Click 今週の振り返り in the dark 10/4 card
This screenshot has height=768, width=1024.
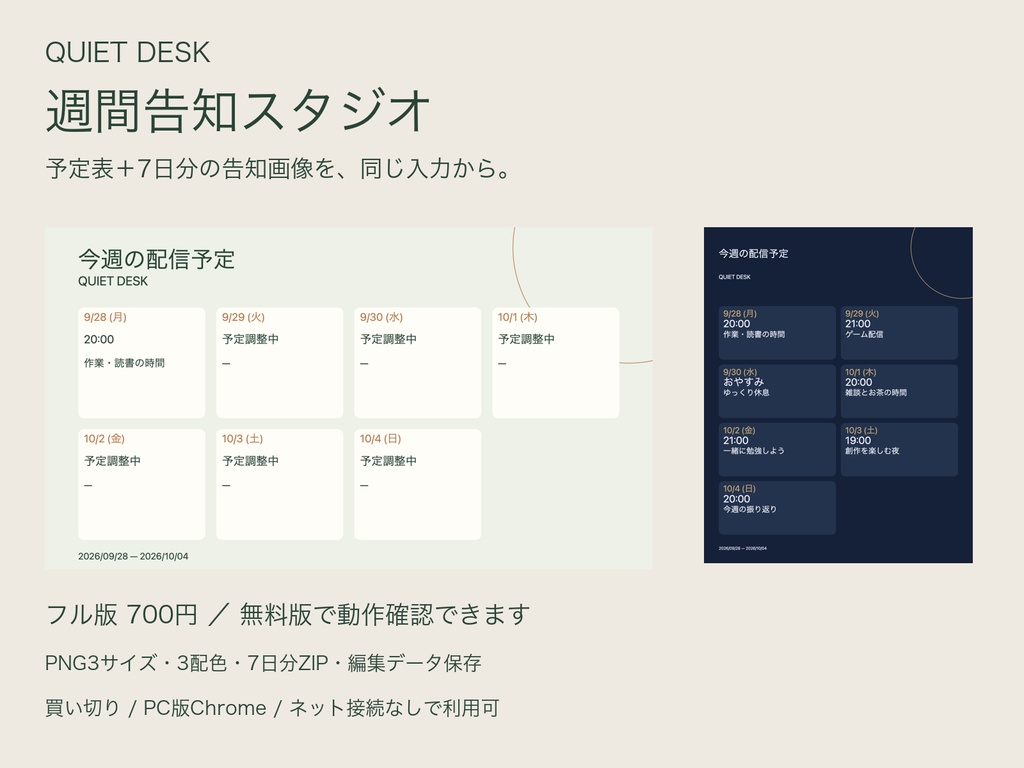(750, 509)
